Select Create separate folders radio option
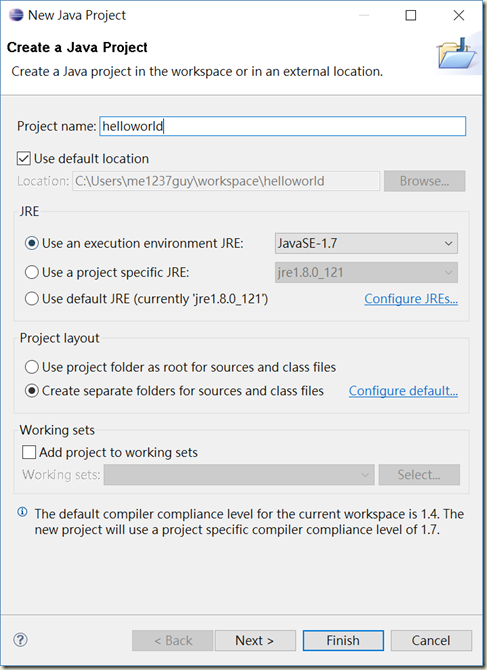 (32, 391)
